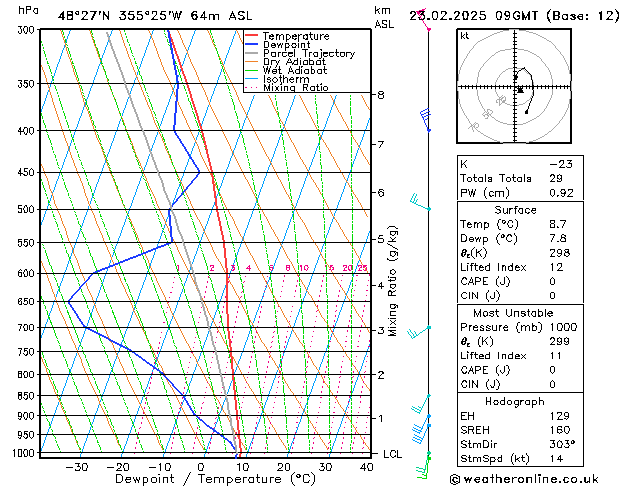629x486 pixels.
Task: Click the wind barb near 400 hPa
Action: pyautogui.click(x=426, y=120)
